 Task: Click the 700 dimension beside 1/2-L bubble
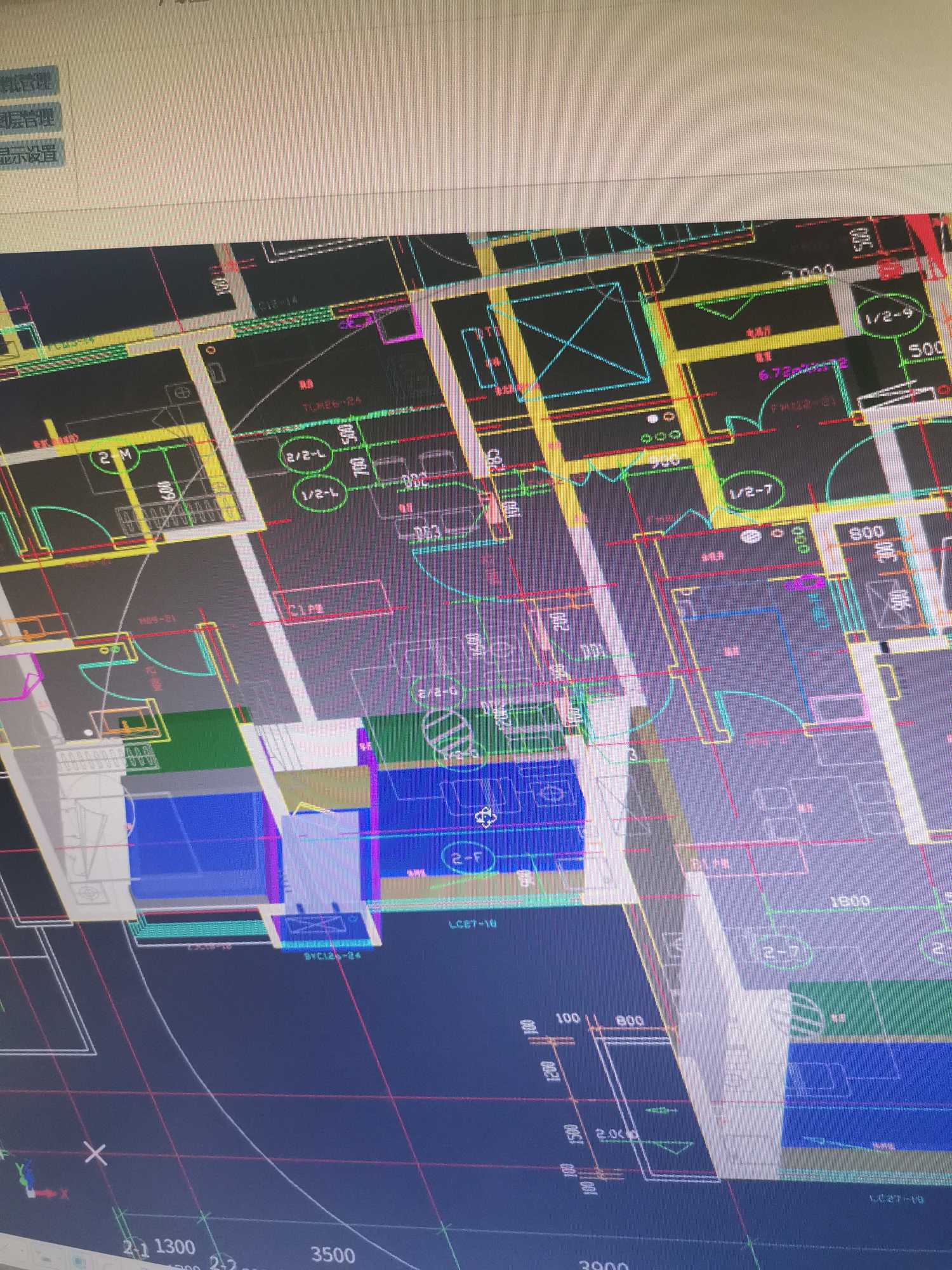[x=360, y=467]
